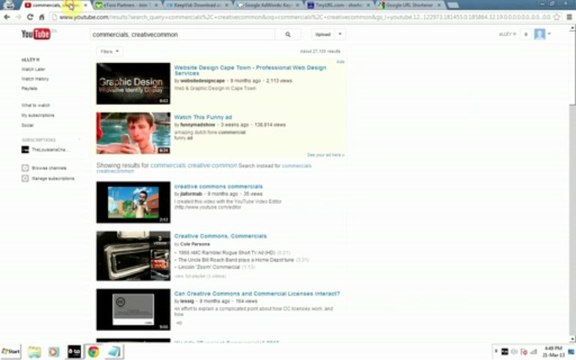Click the boy by pool video thumbnail
The width and height of the screenshot is (576, 360).
click(x=133, y=133)
